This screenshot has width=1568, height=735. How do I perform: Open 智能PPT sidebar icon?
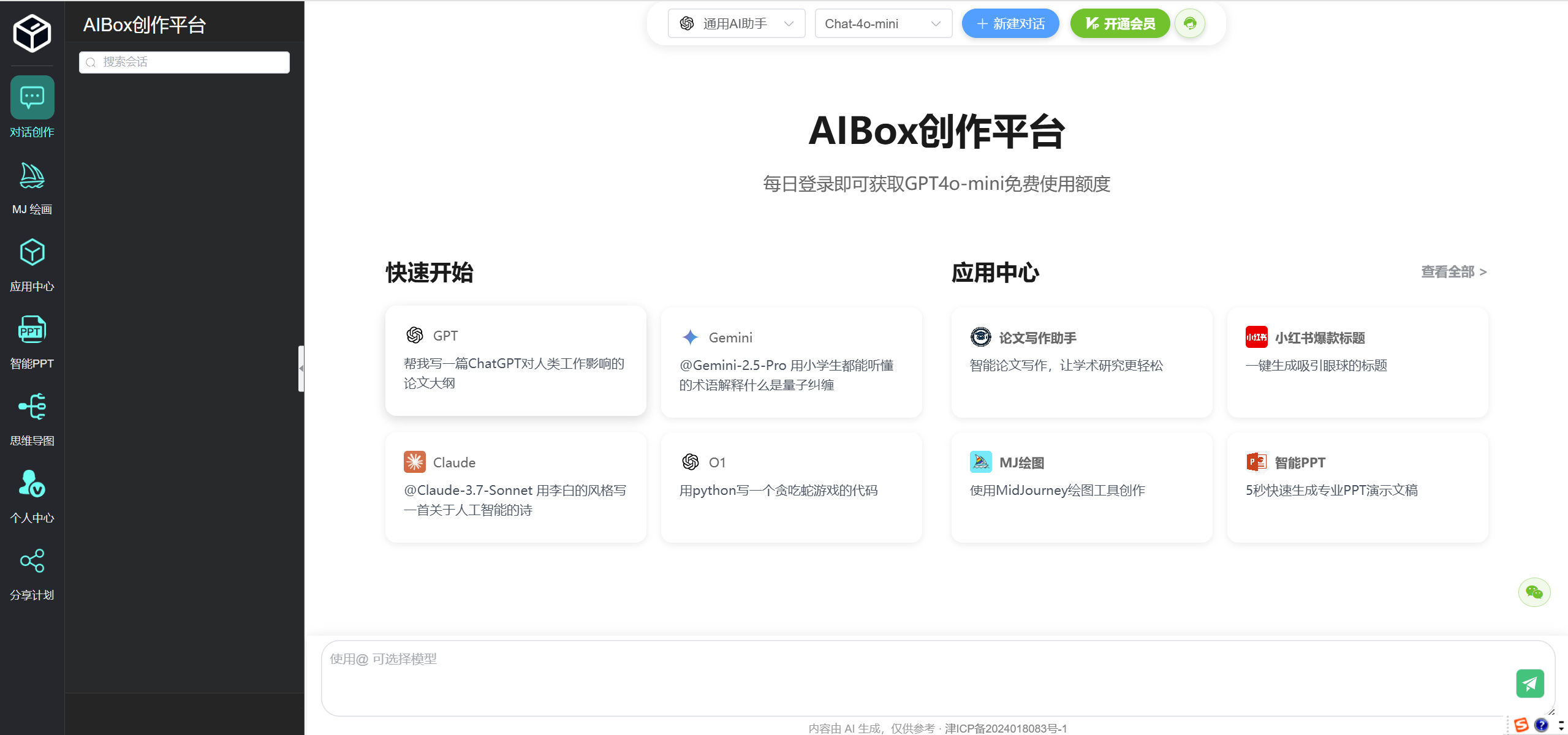point(32,330)
